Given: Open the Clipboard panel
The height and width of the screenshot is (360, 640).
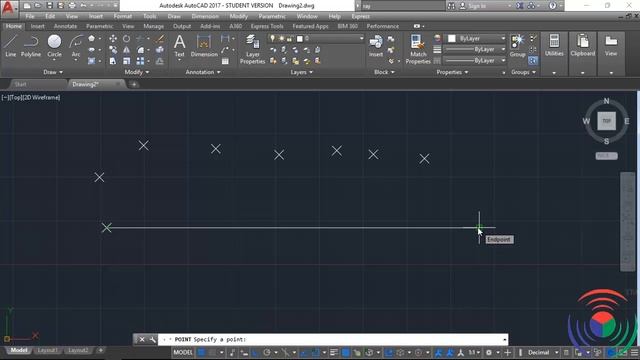Looking at the screenshot, I should coord(582,45).
